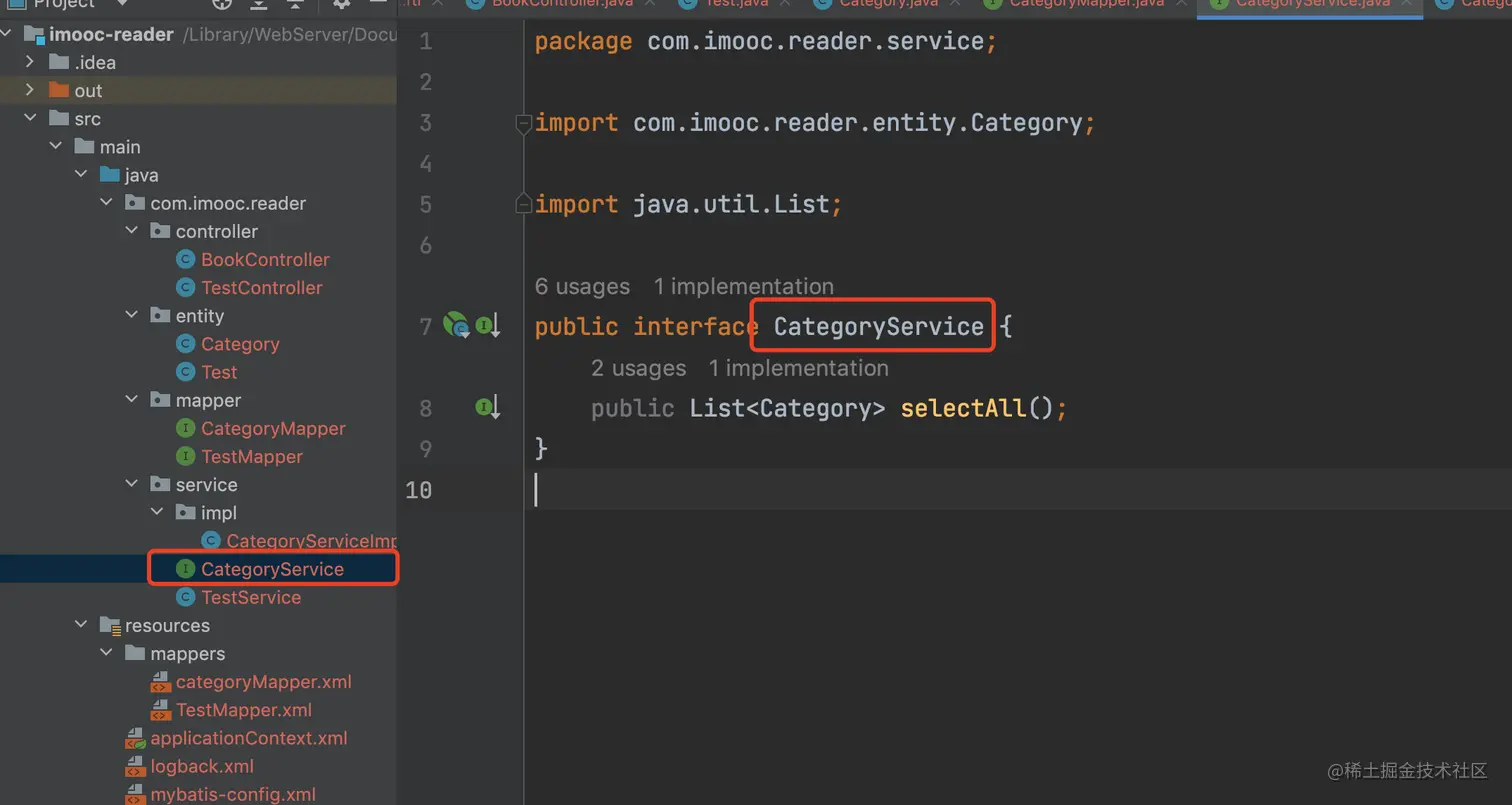Click the class icon beside the Test entity
This screenshot has height=805, width=1512.
(x=185, y=372)
